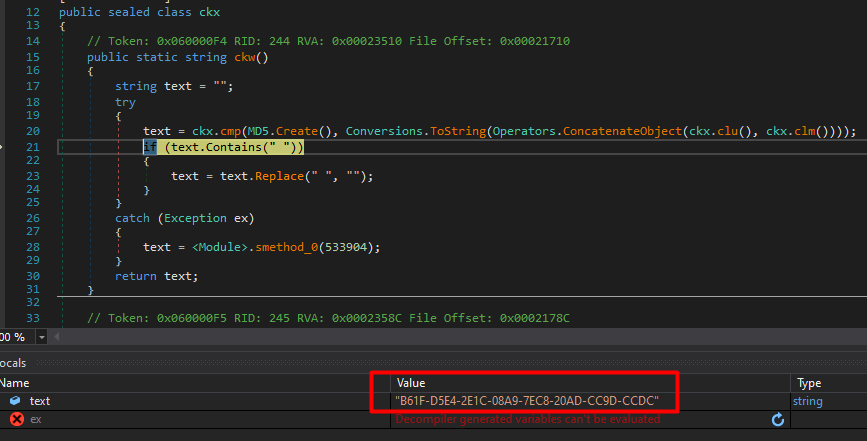Click the RVA 0x0002358C value
This screenshot has height=441, width=867.
click(367, 318)
